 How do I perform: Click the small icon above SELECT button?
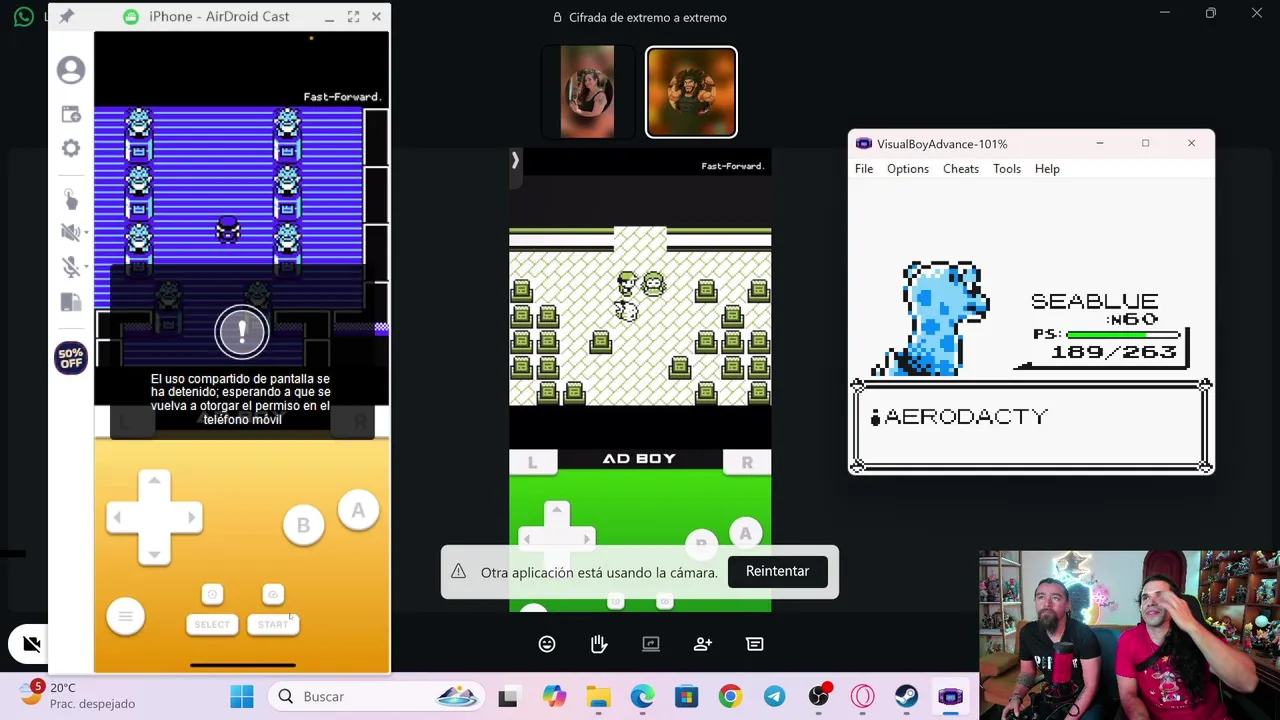(x=212, y=595)
